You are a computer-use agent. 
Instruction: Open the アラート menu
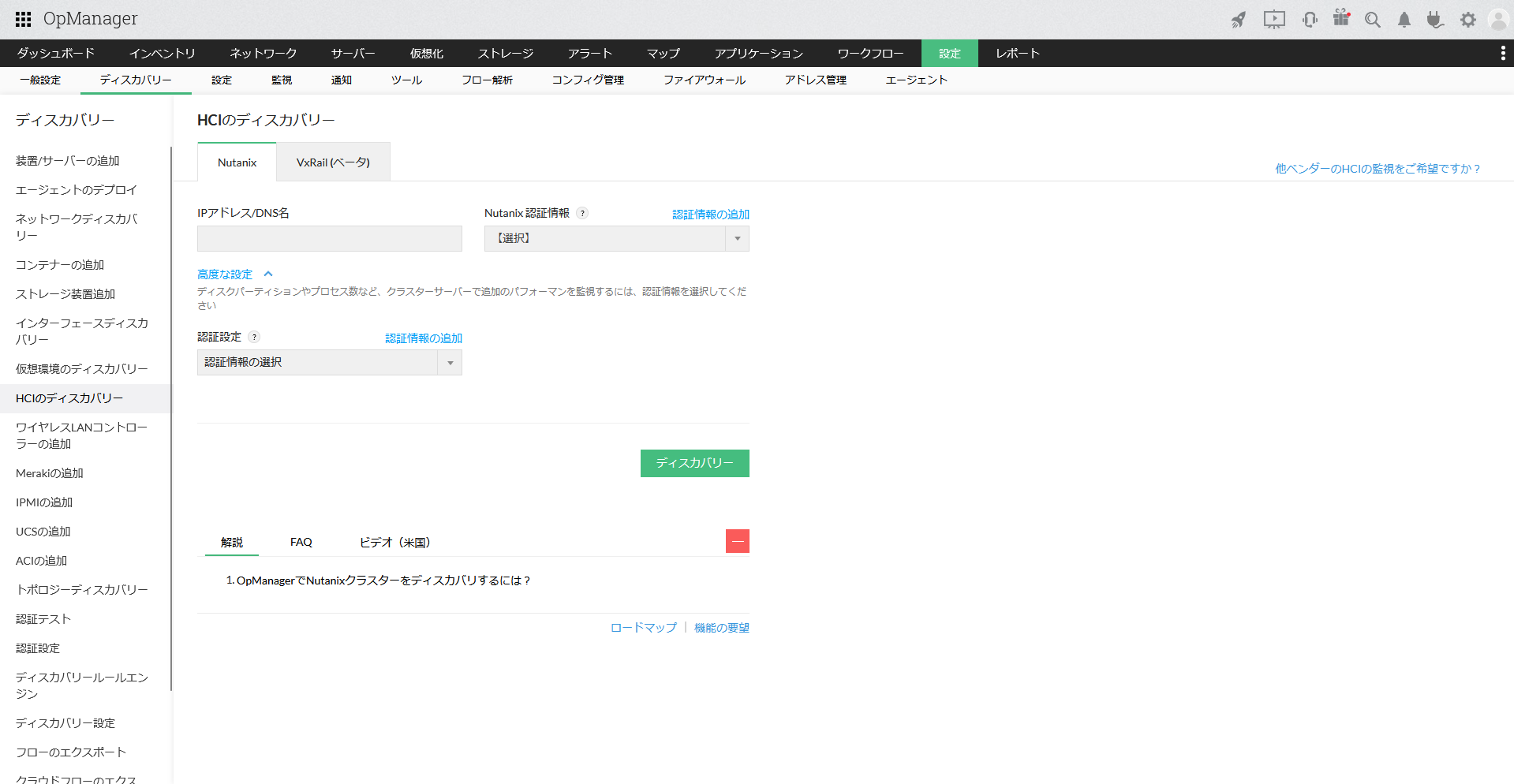(x=590, y=53)
